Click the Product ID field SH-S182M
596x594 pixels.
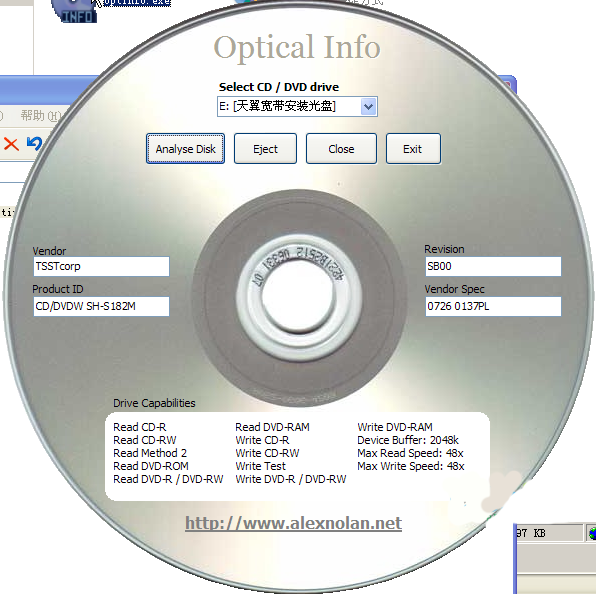pyautogui.click(x=101, y=306)
